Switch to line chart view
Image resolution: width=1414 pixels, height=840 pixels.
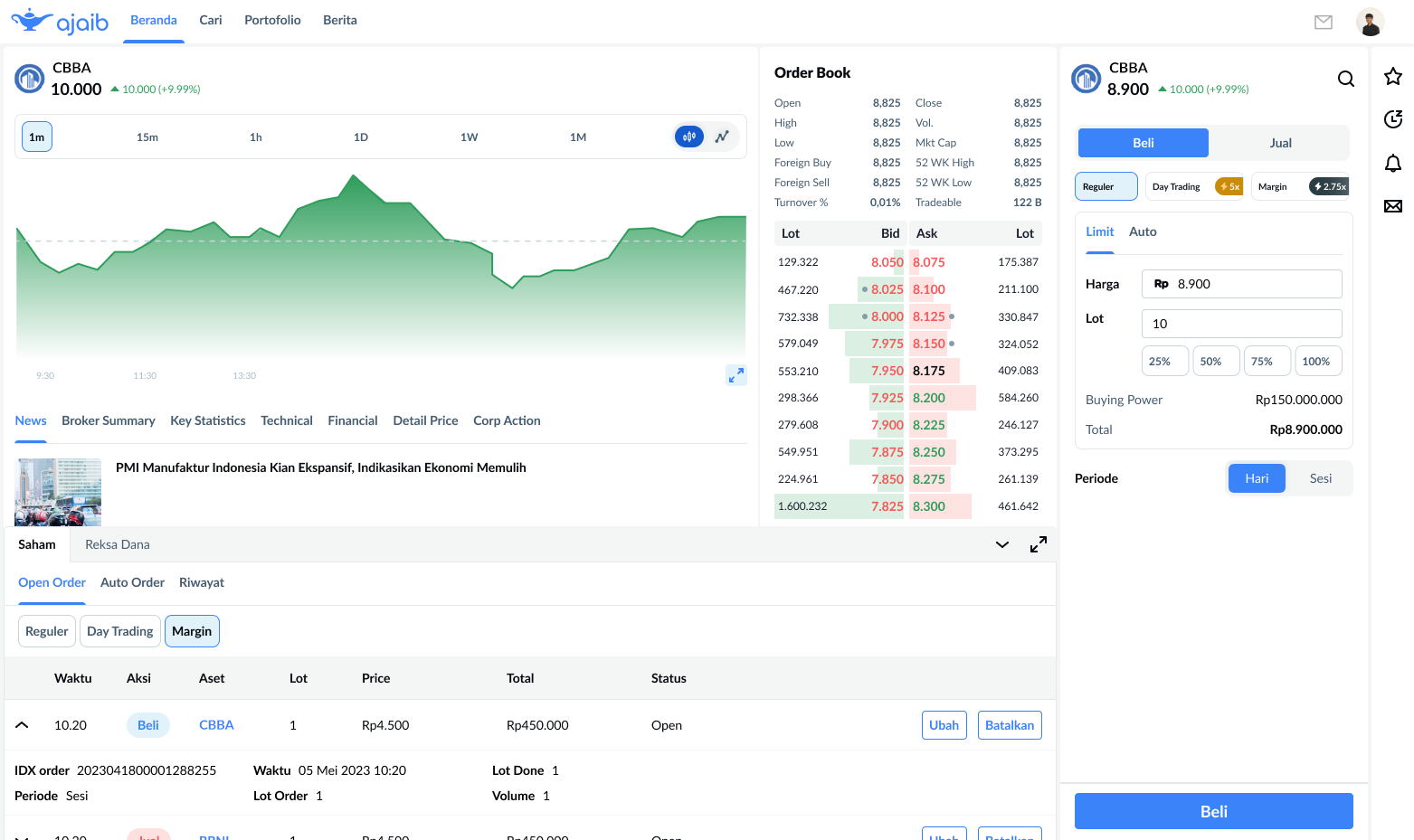coord(722,137)
